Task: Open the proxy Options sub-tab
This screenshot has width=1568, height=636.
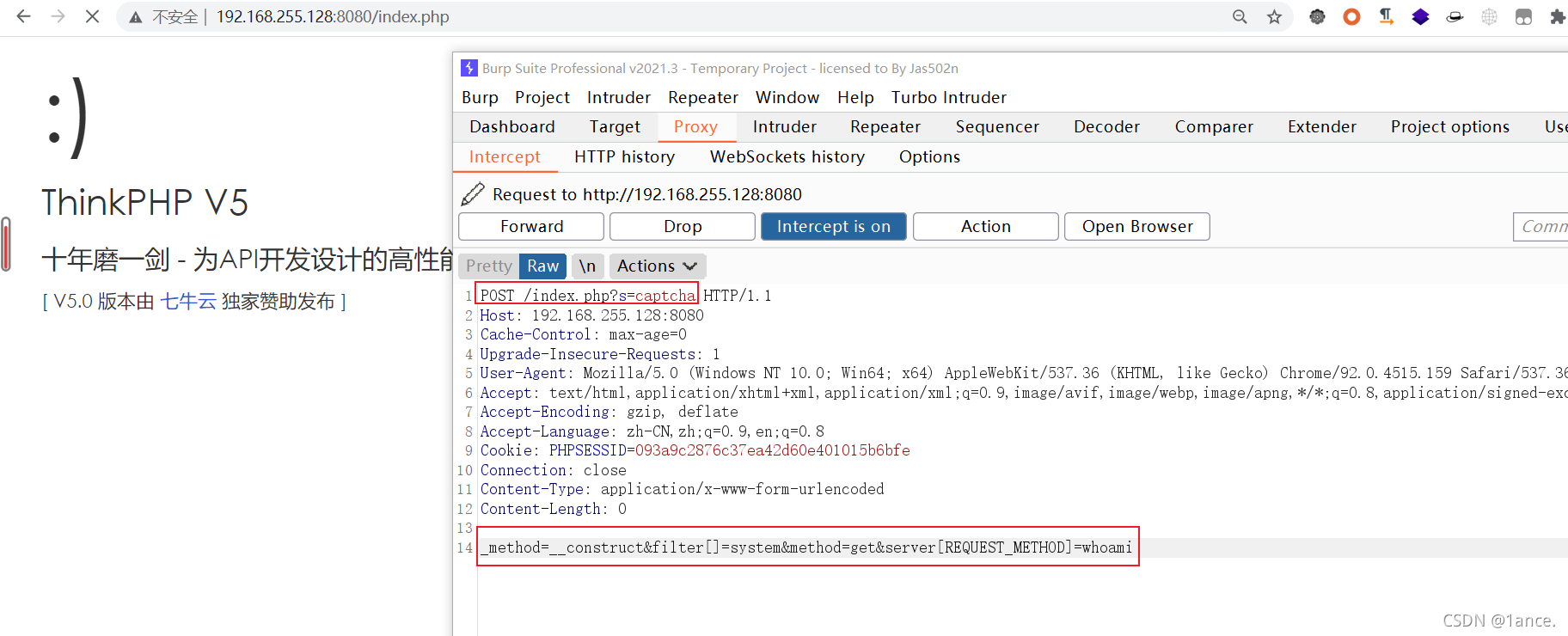Action: (x=929, y=156)
